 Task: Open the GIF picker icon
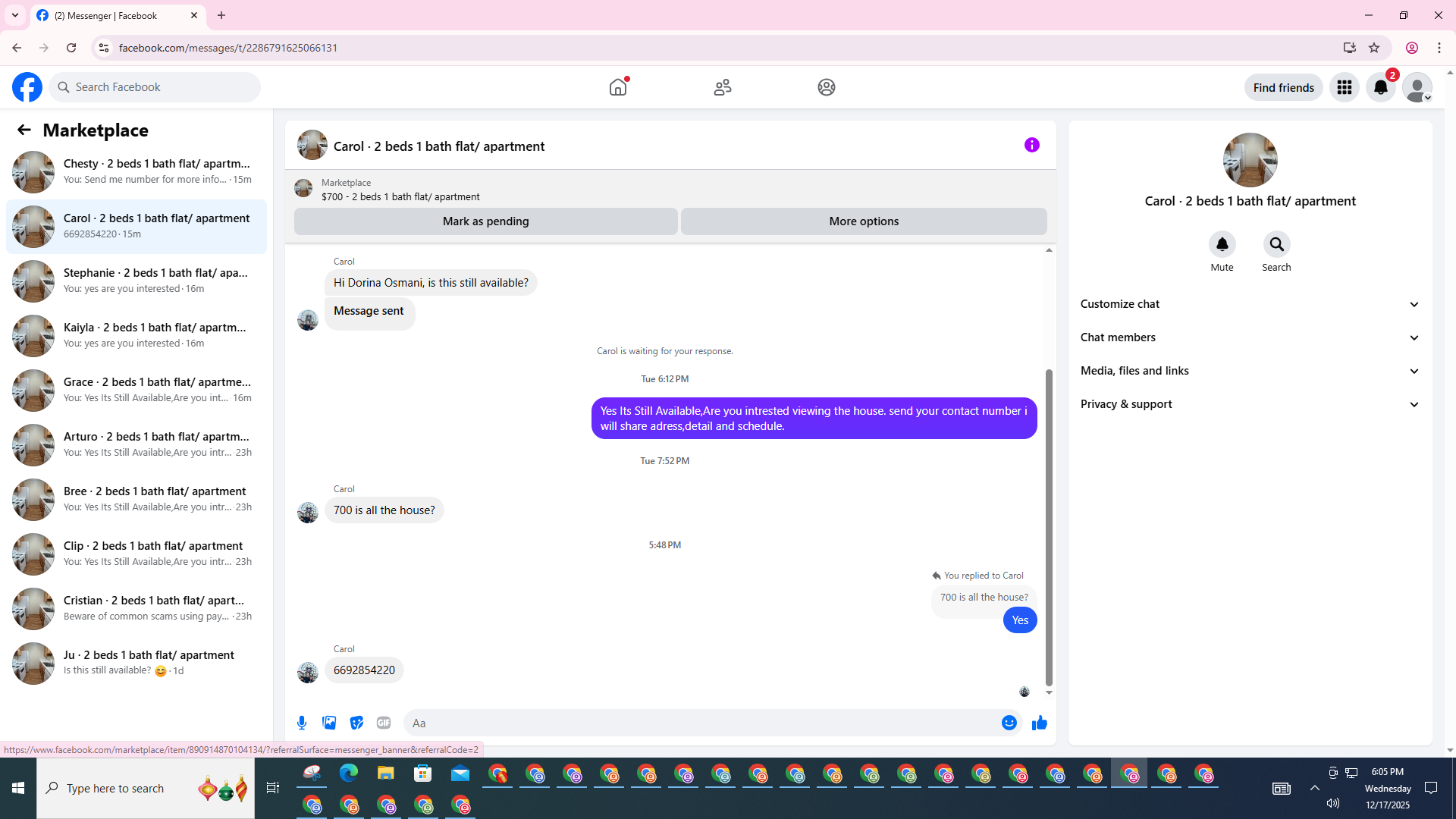pyautogui.click(x=384, y=723)
